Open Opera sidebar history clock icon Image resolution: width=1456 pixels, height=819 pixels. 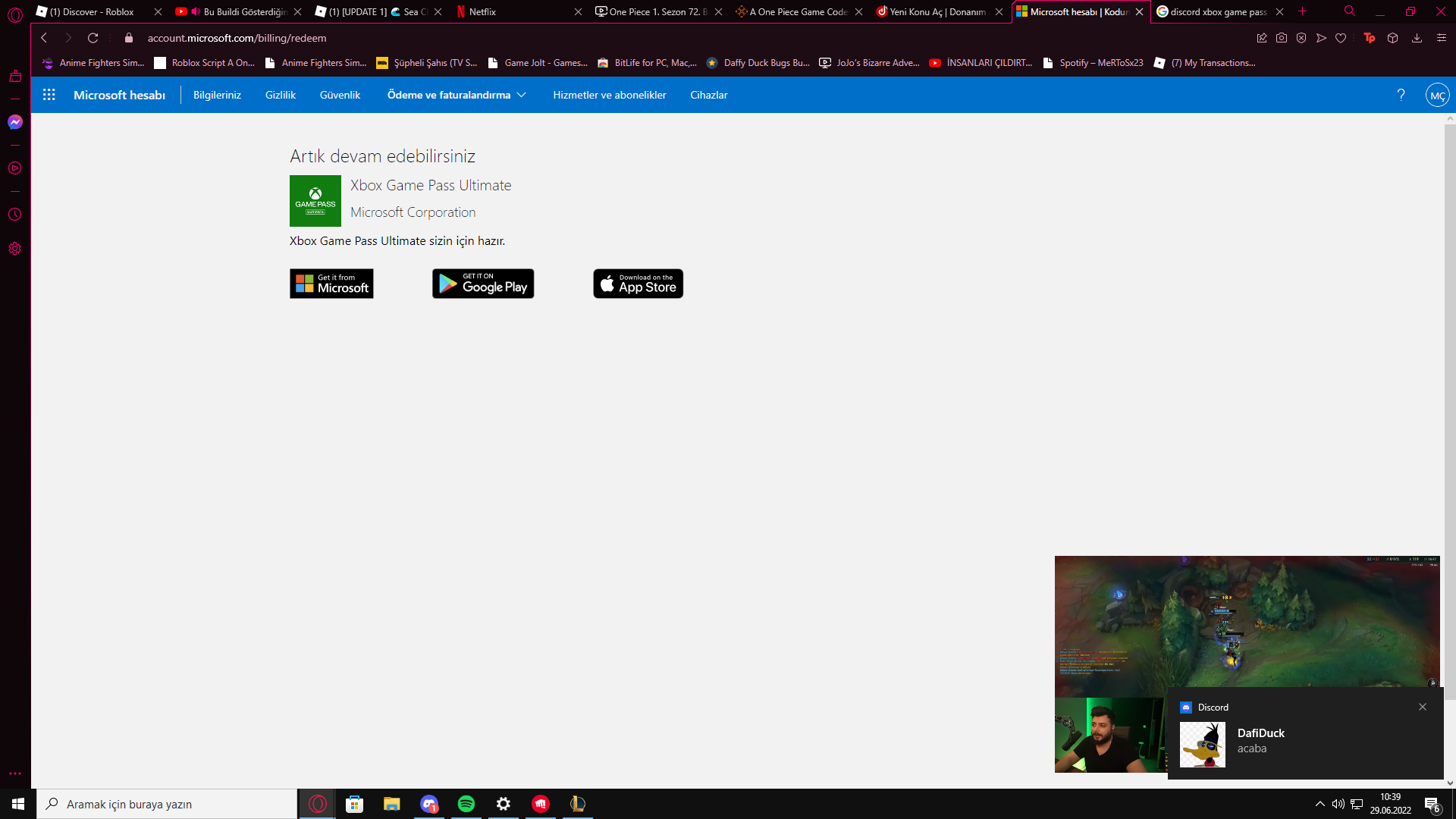15,215
